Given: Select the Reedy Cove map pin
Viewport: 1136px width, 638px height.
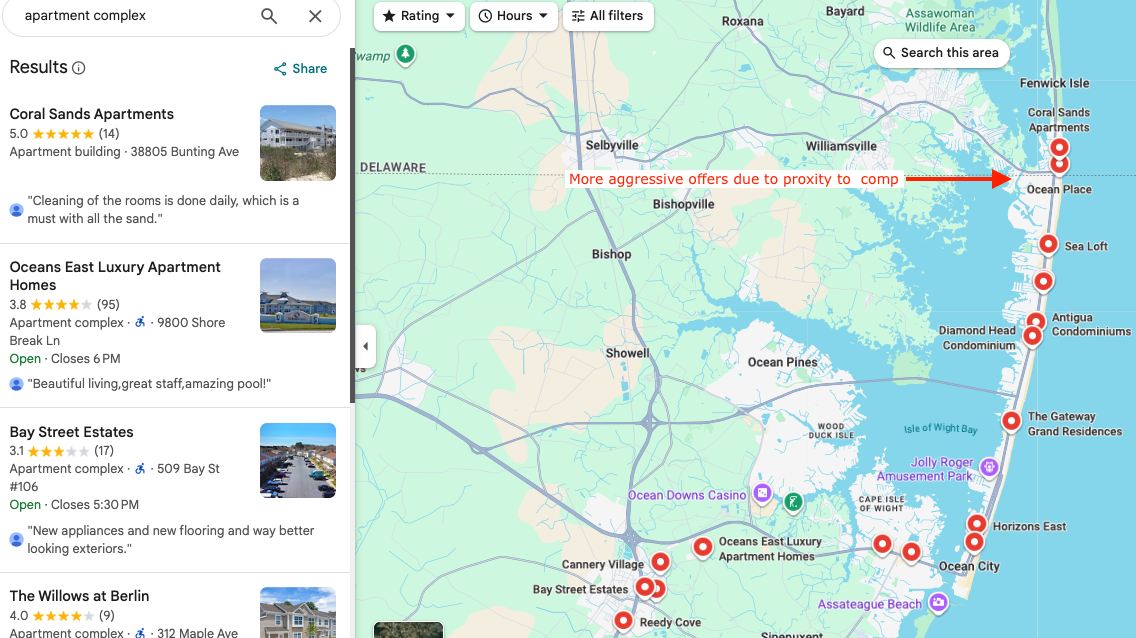Looking at the screenshot, I should point(623,620).
